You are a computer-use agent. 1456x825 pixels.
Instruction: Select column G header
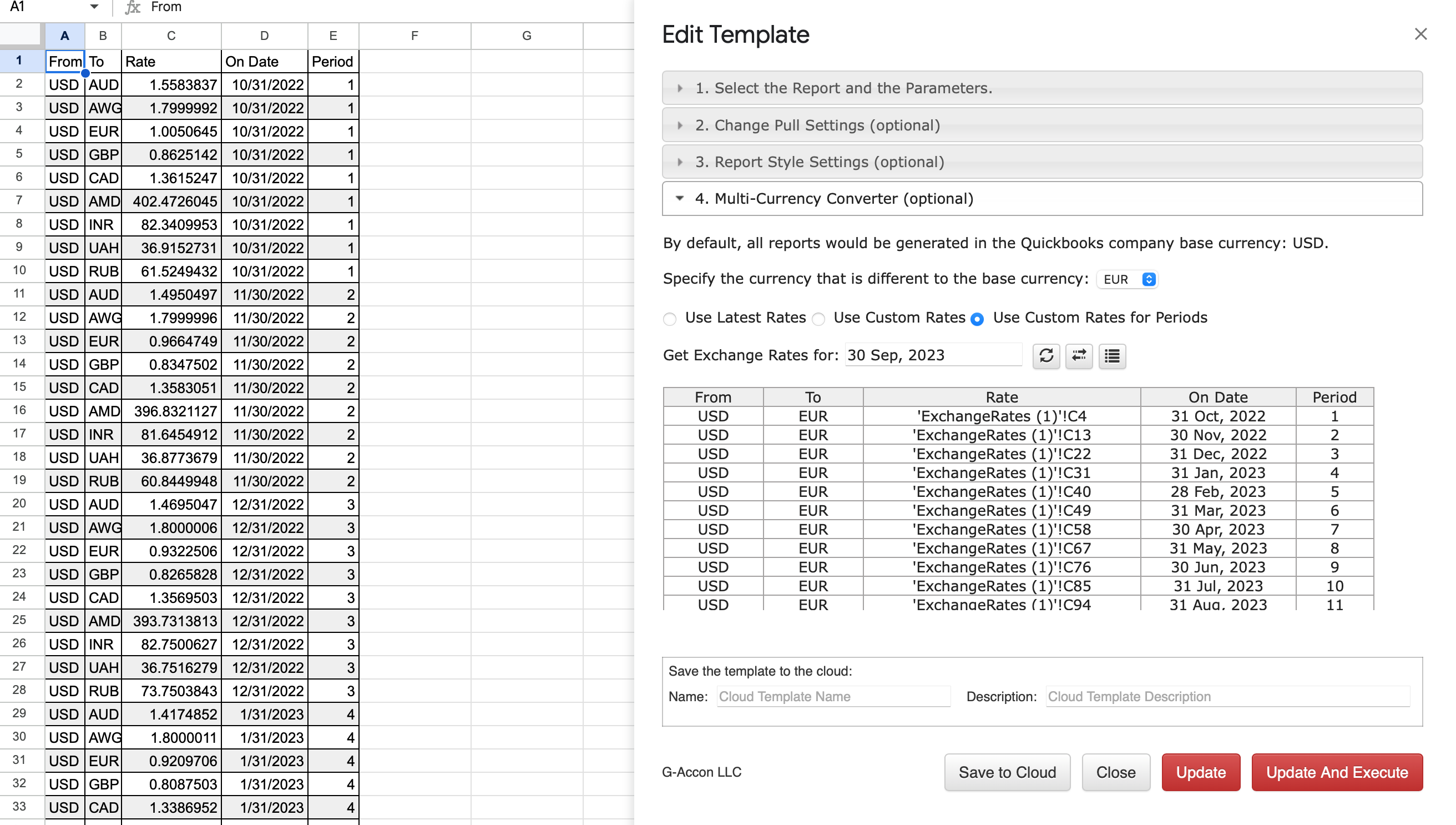click(x=527, y=36)
